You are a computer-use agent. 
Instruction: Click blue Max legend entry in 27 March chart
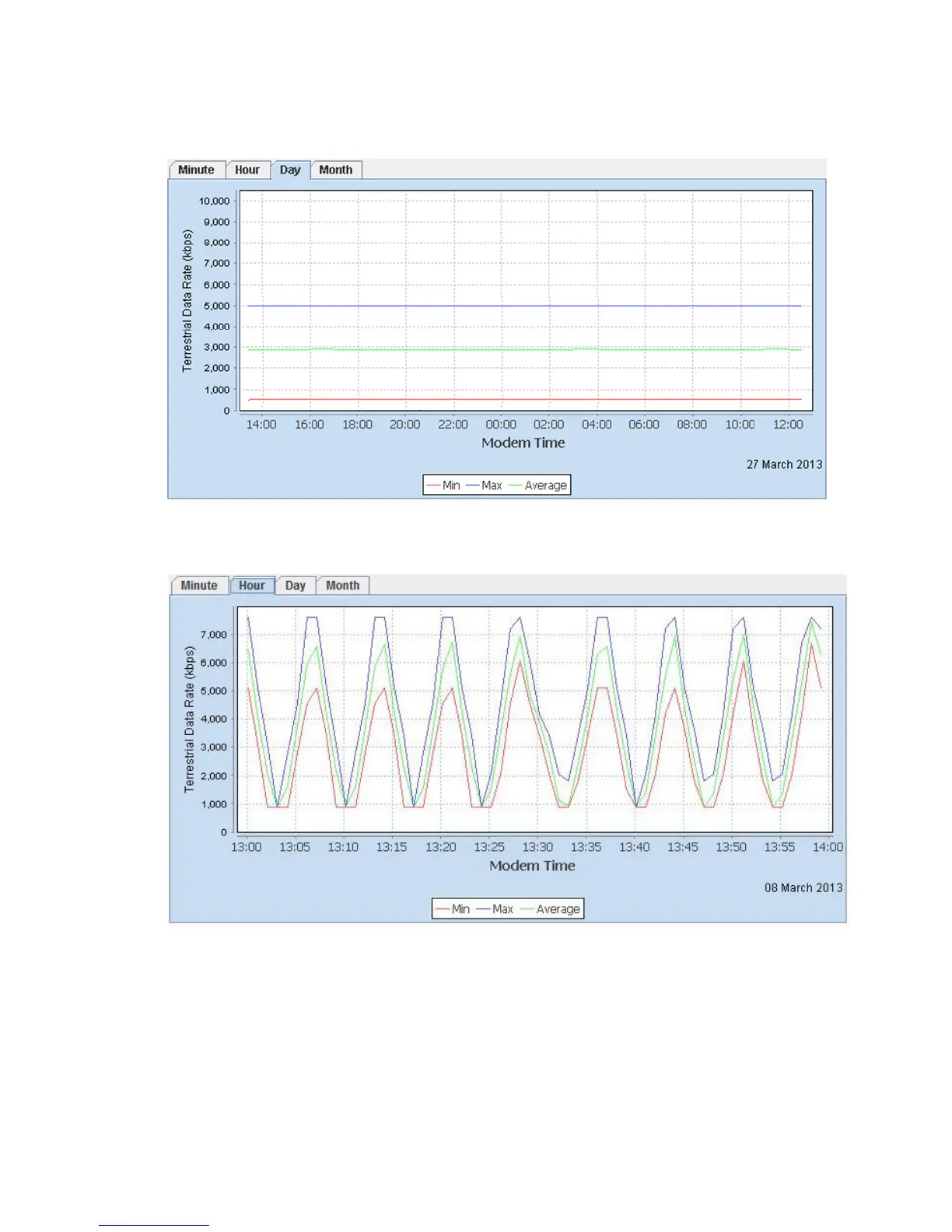(485, 485)
